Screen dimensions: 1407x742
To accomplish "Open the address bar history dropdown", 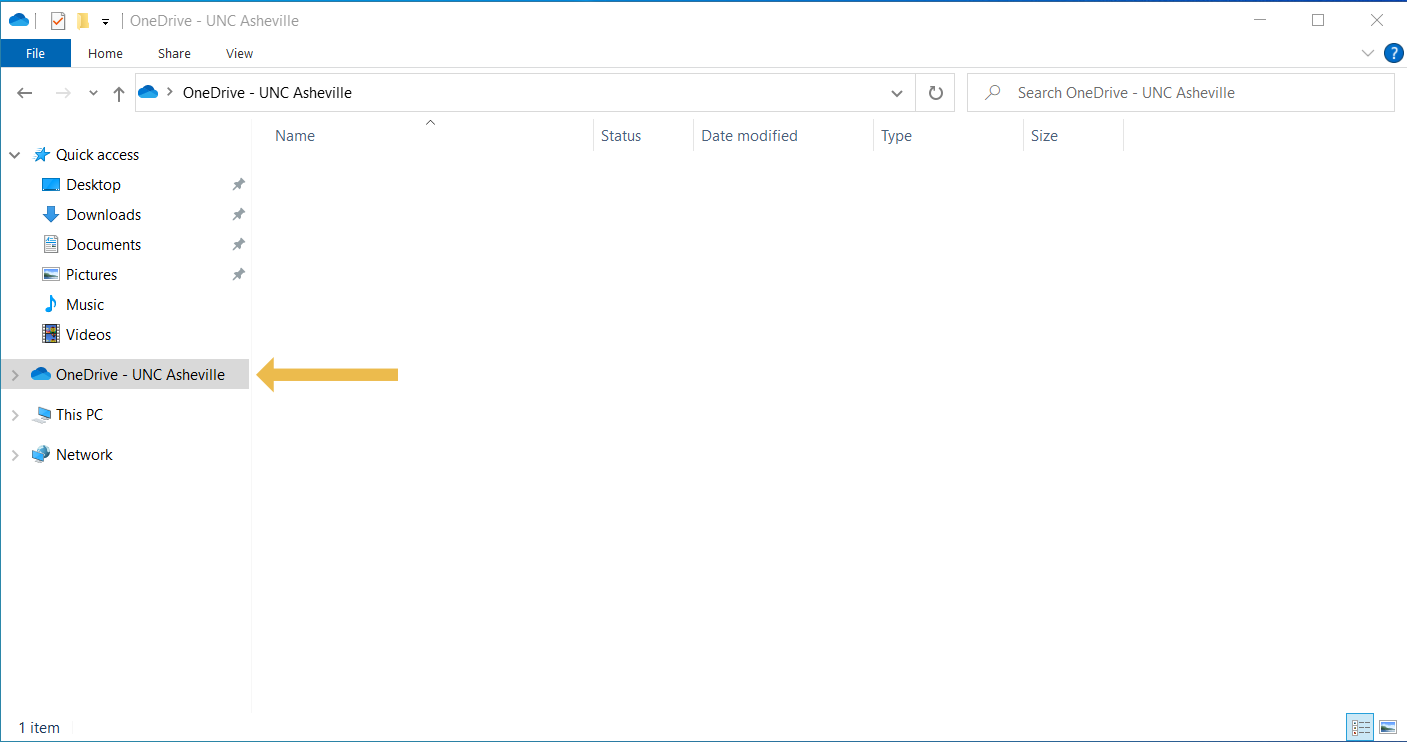I will click(x=897, y=92).
